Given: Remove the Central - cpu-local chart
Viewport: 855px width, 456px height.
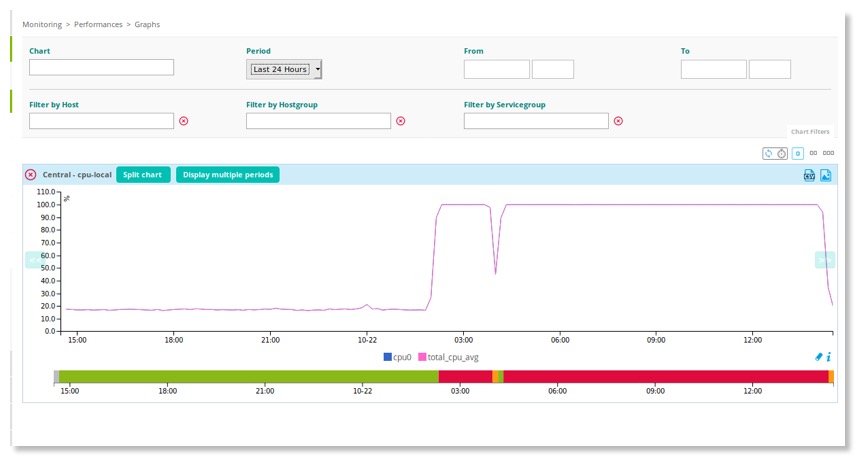Looking at the screenshot, I should pyautogui.click(x=31, y=174).
